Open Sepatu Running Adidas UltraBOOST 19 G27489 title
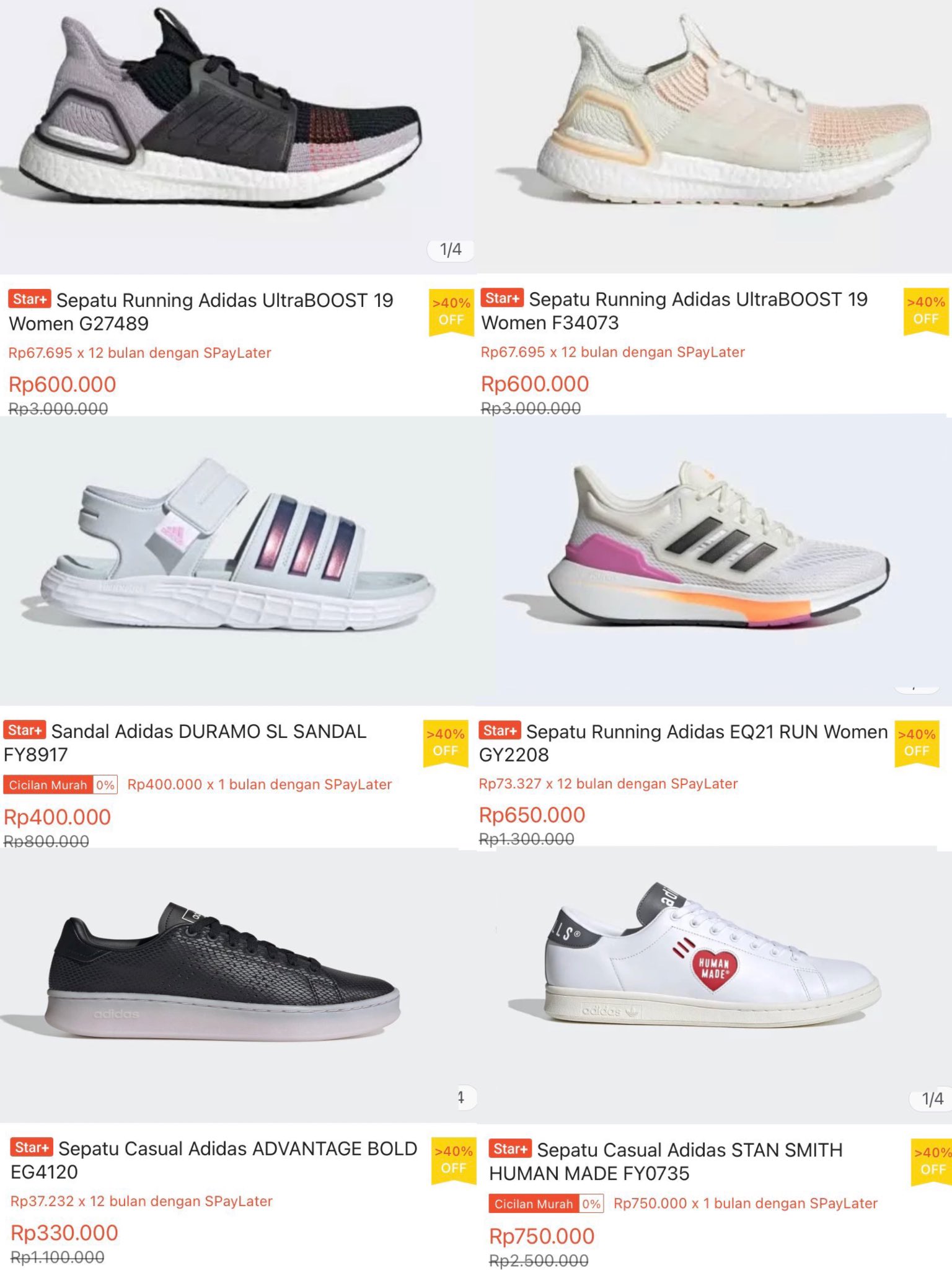Image resolution: width=952 pixels, height=1270 pixels. pos(201,312)
